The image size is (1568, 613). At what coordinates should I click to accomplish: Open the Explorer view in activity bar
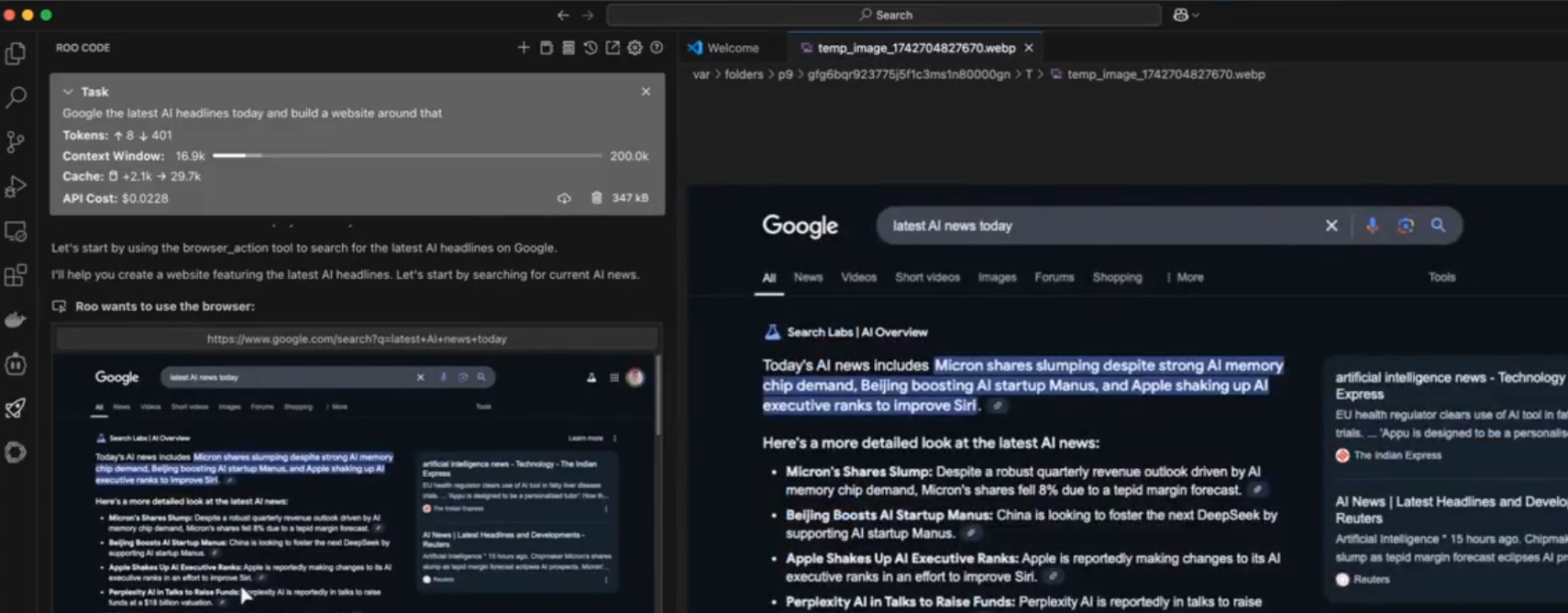tap(16, 53)
